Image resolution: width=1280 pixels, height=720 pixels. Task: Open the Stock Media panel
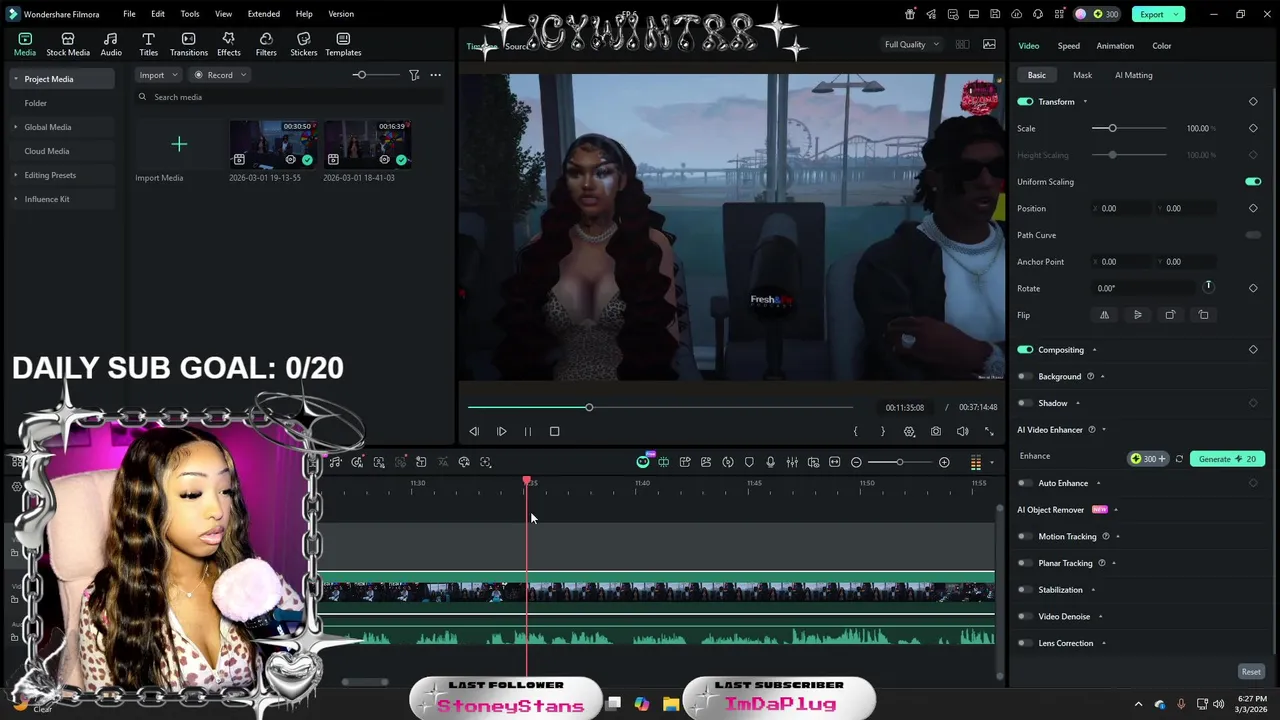click(68, 44)
